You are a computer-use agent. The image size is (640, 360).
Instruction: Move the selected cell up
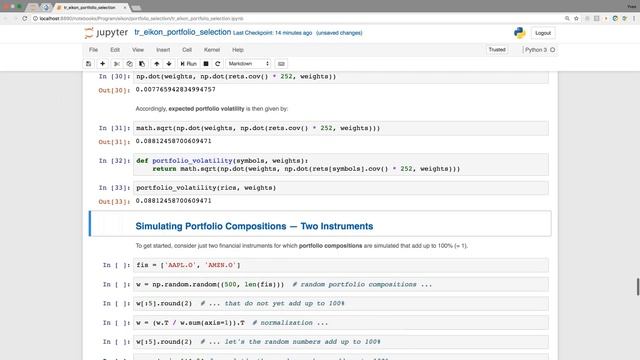tap(157, 64)
